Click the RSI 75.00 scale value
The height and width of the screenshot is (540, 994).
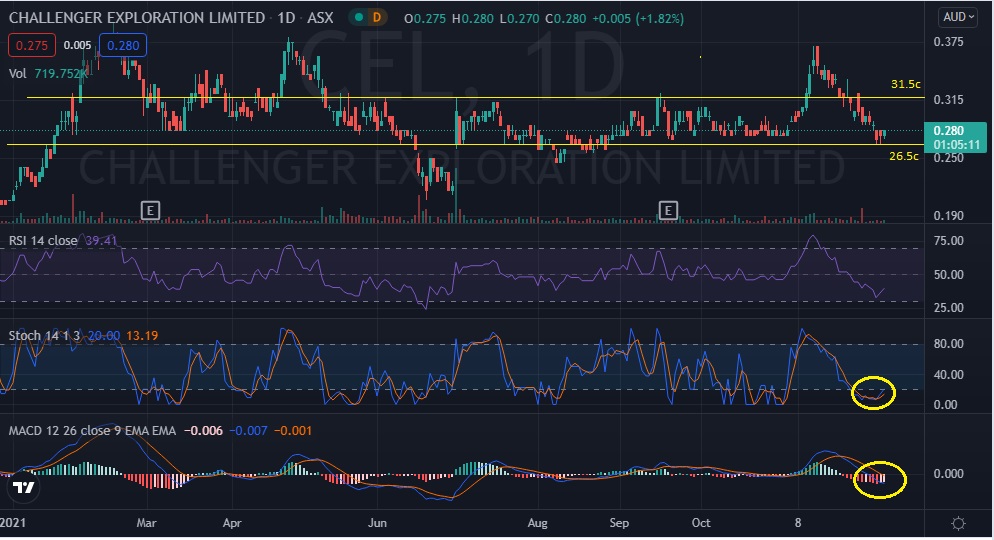point(948,241)
